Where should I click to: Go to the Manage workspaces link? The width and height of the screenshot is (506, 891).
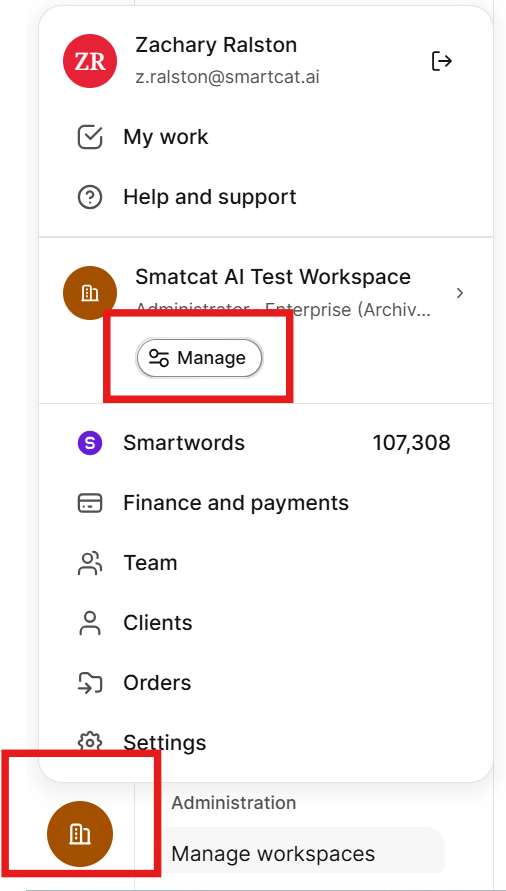click(x=273, y=853)
